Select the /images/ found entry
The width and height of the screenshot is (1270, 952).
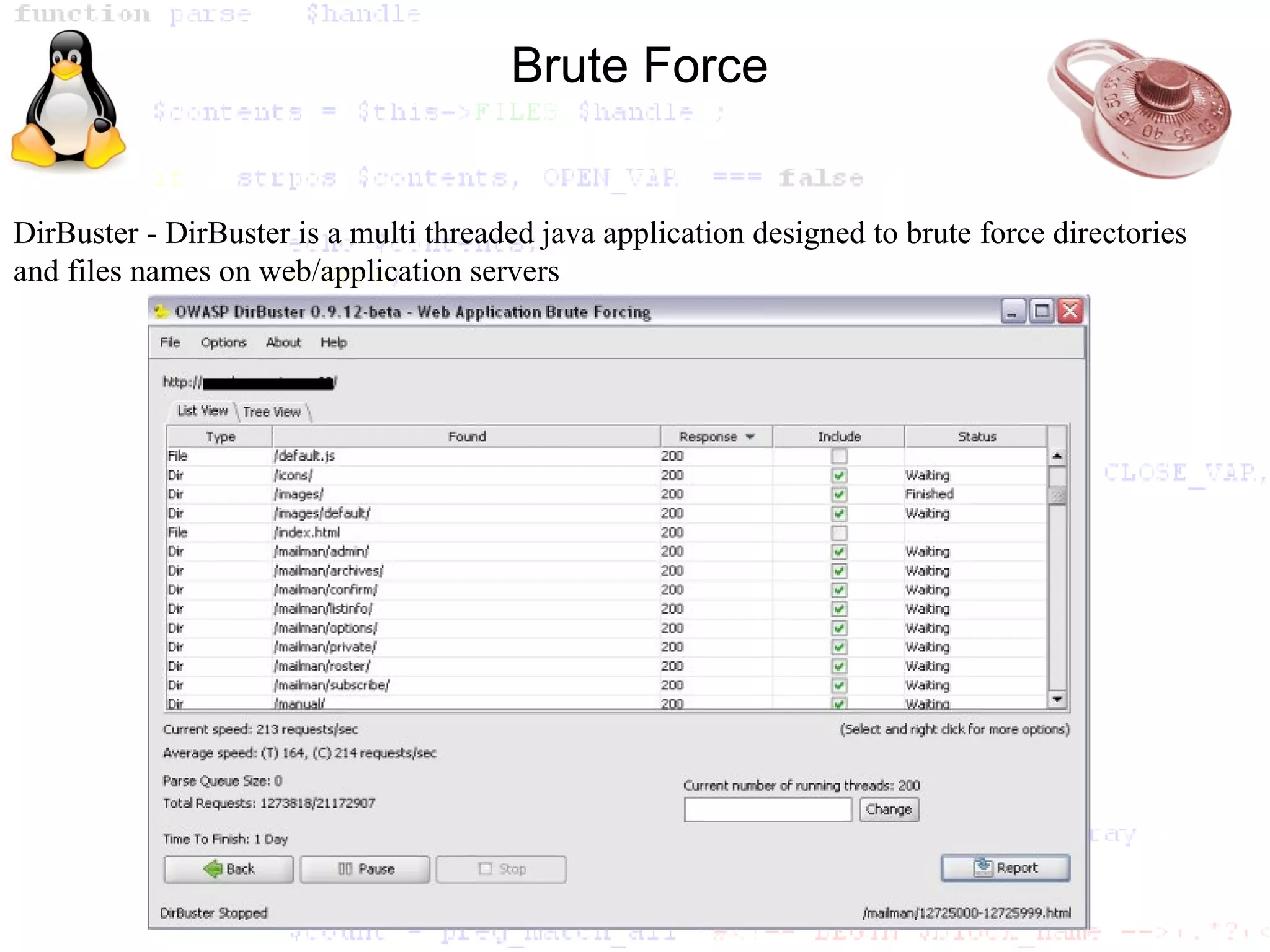[x=299, y=495]
